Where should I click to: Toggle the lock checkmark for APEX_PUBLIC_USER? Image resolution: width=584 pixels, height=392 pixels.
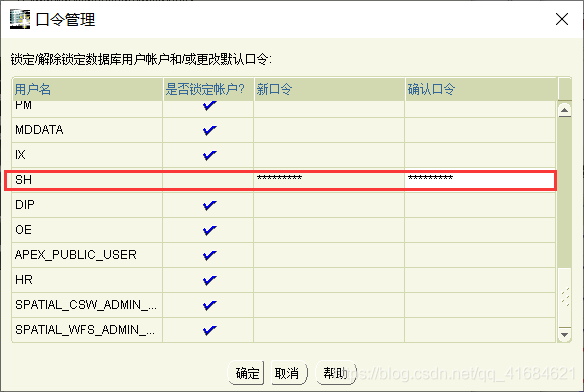[x=209, y=255]
